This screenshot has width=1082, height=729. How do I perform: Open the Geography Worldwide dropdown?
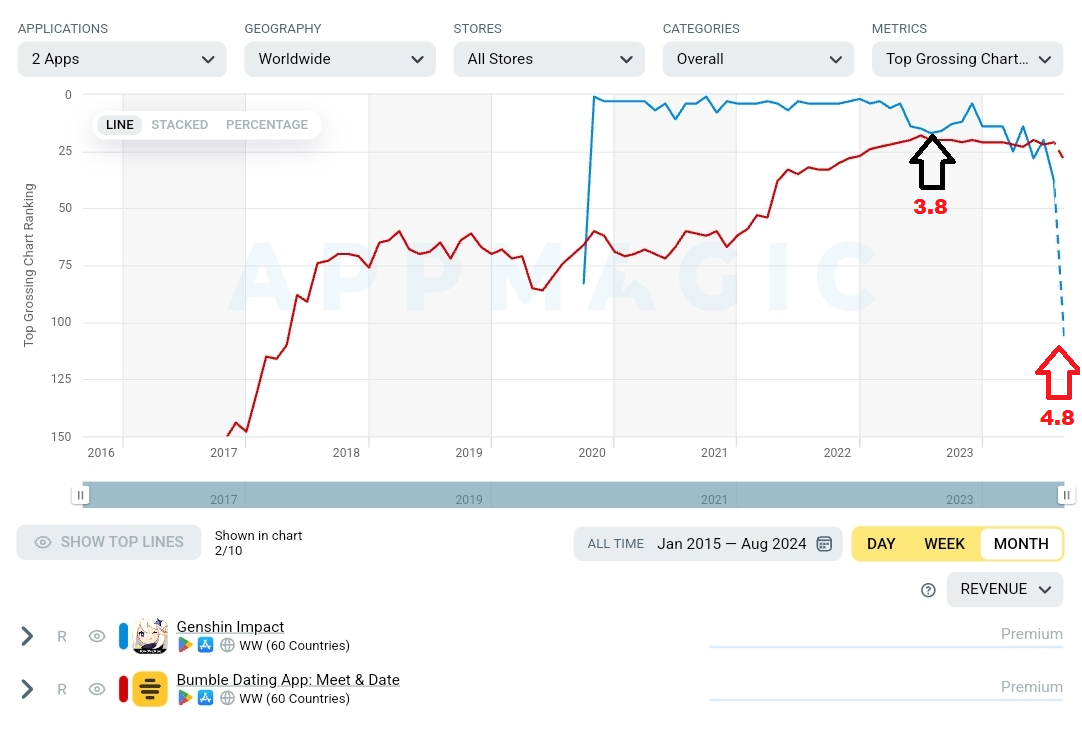coord(340,59)
